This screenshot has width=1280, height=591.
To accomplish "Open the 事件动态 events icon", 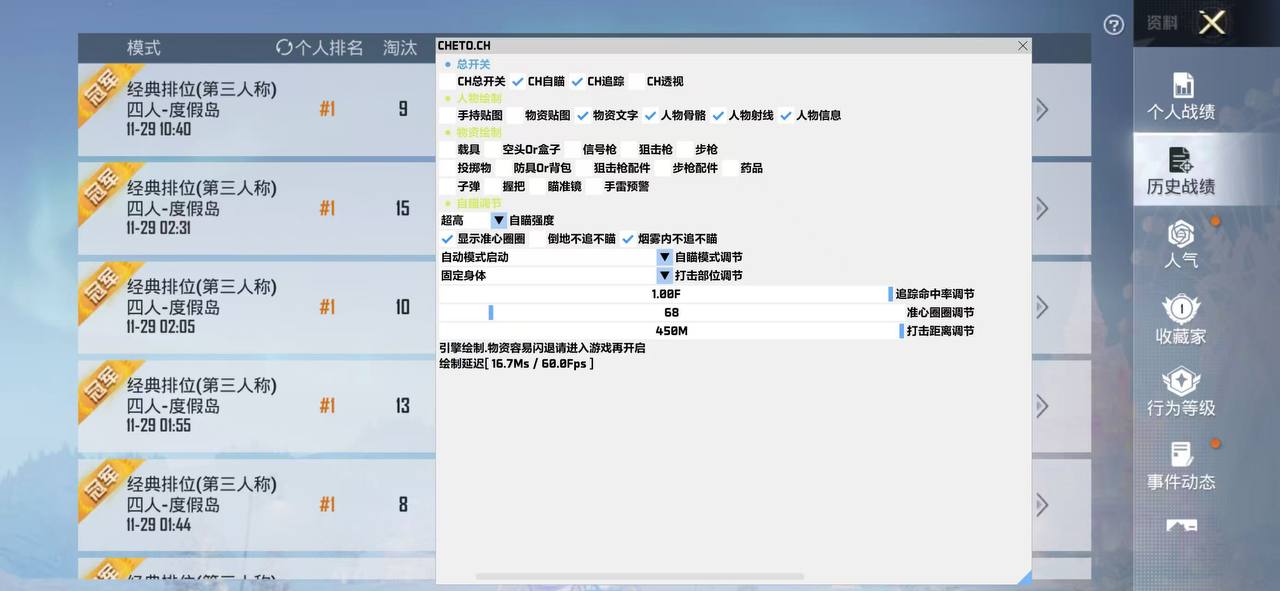I will pyautogui.click(x=1181, y=466).
